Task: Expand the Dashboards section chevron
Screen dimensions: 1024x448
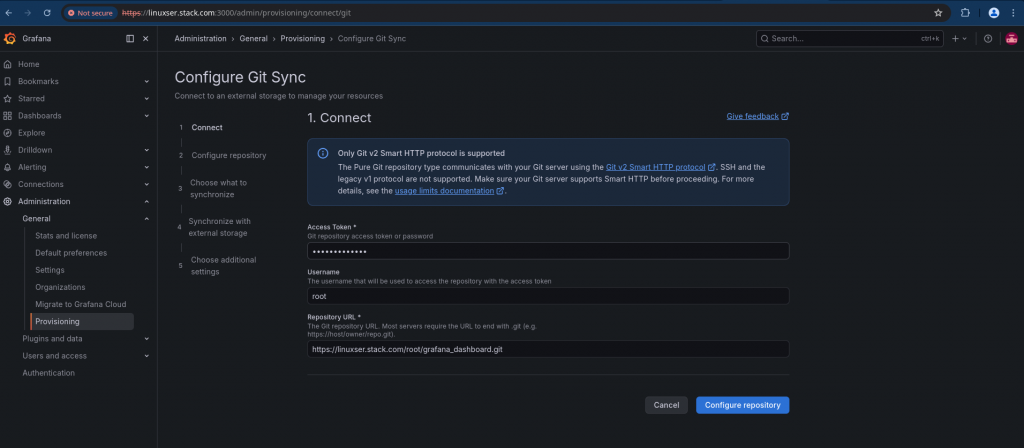Action: coord(146,116)
